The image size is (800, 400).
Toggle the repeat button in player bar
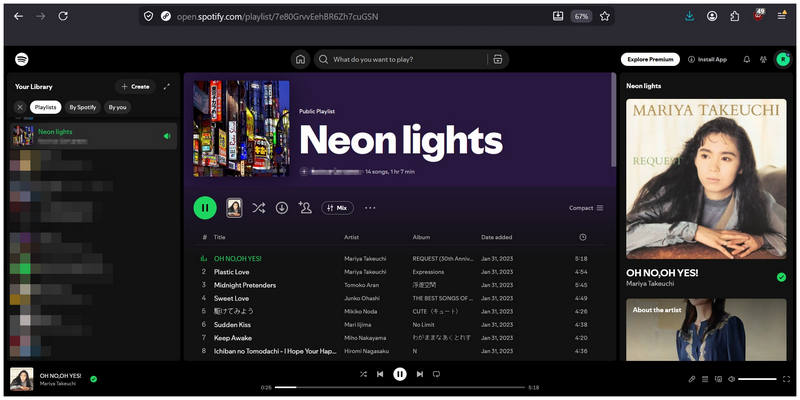click(x=436, y=374)
